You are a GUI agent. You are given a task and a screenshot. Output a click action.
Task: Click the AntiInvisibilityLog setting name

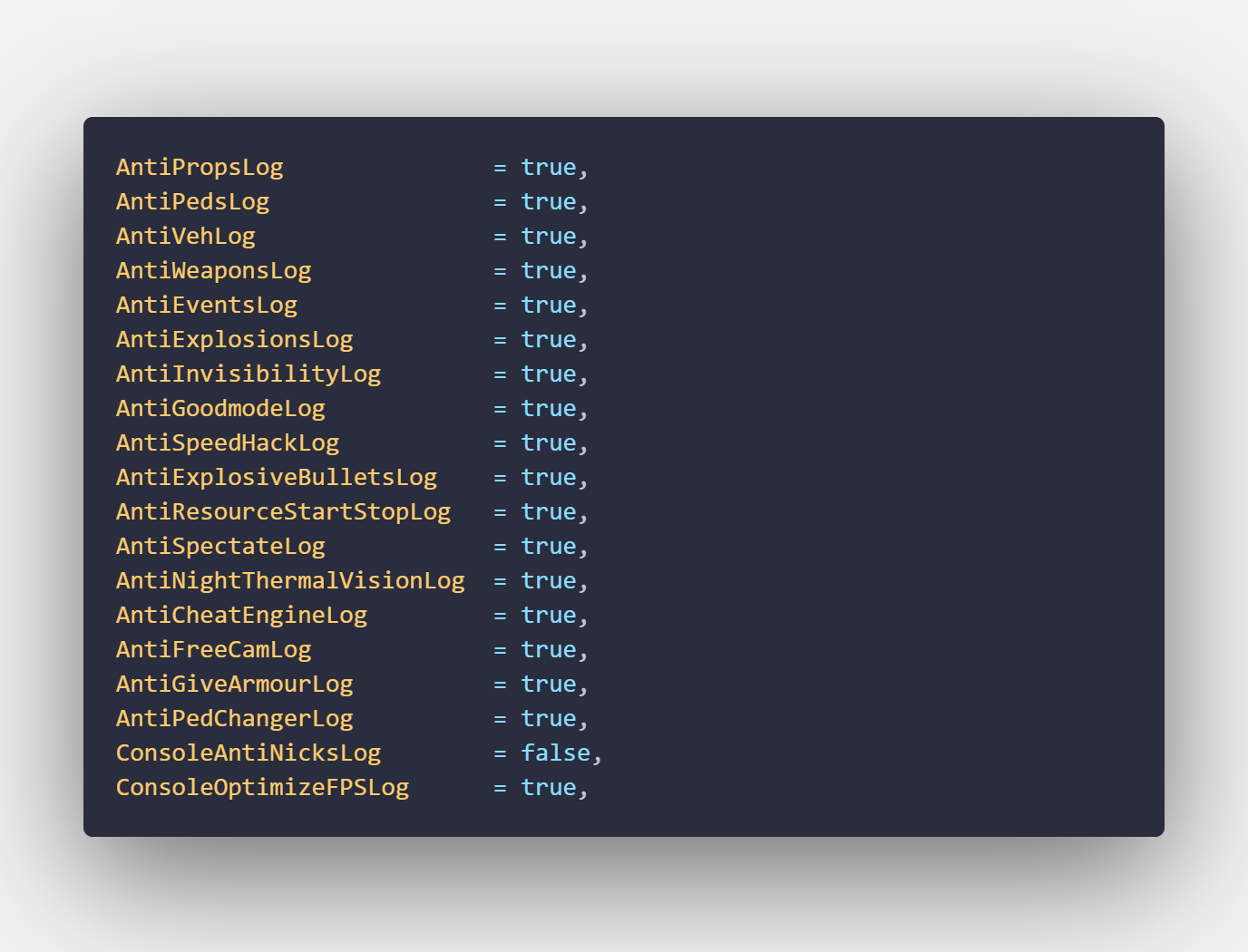[249, 374]
